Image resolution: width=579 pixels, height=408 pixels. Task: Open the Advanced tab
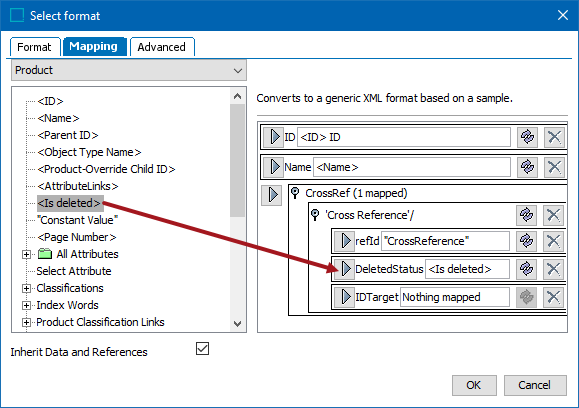(x=162, y=47)
